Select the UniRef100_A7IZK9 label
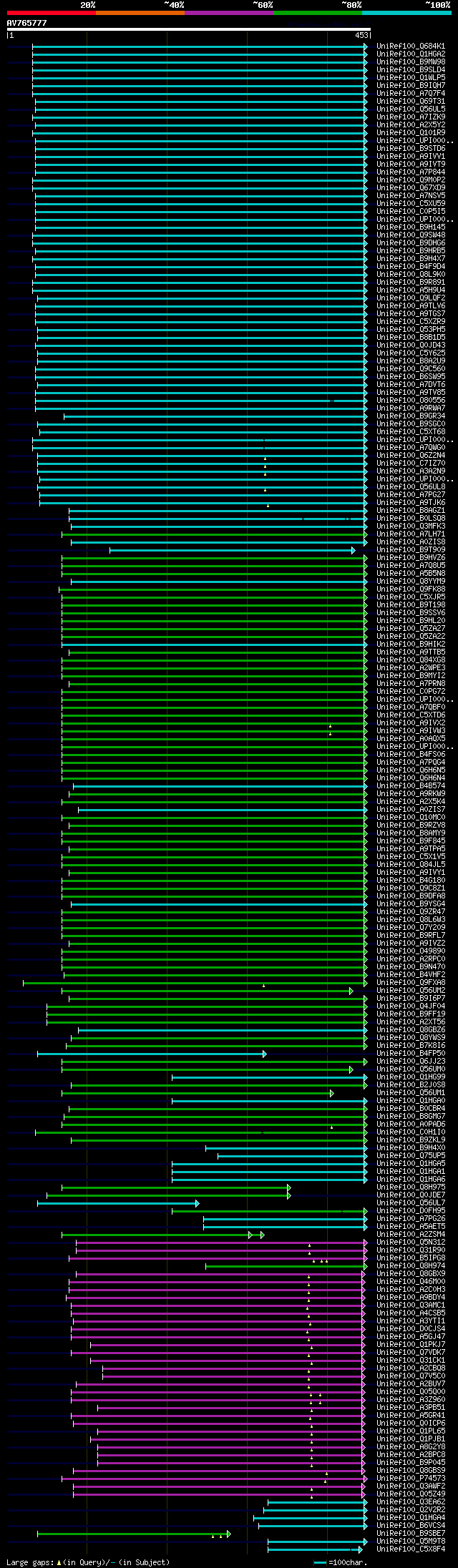The height and width of the screenshot is (1568, 458). click(411, 117)
